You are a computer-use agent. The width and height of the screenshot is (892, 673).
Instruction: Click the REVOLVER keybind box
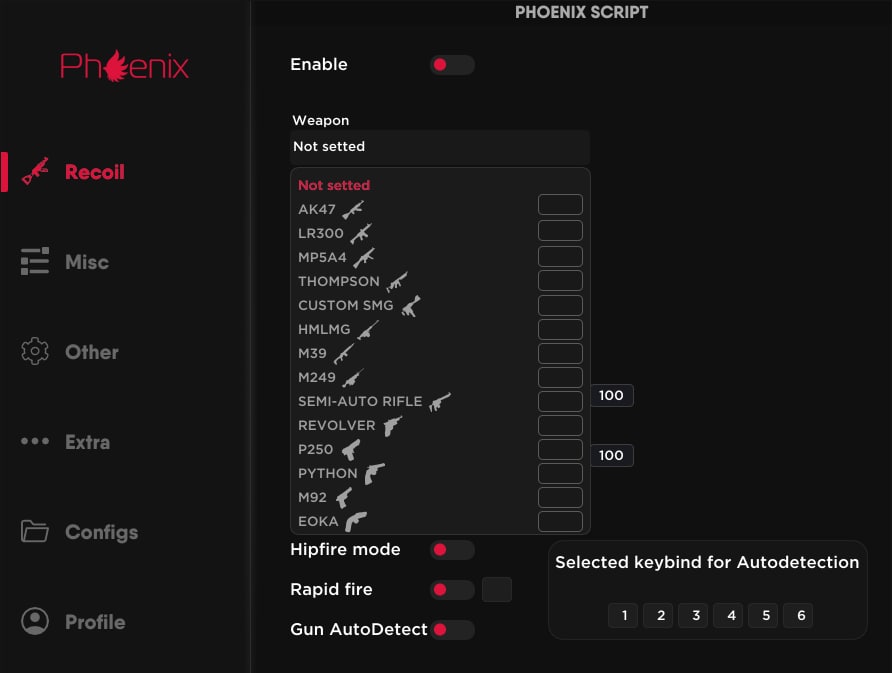click(560, 425)
